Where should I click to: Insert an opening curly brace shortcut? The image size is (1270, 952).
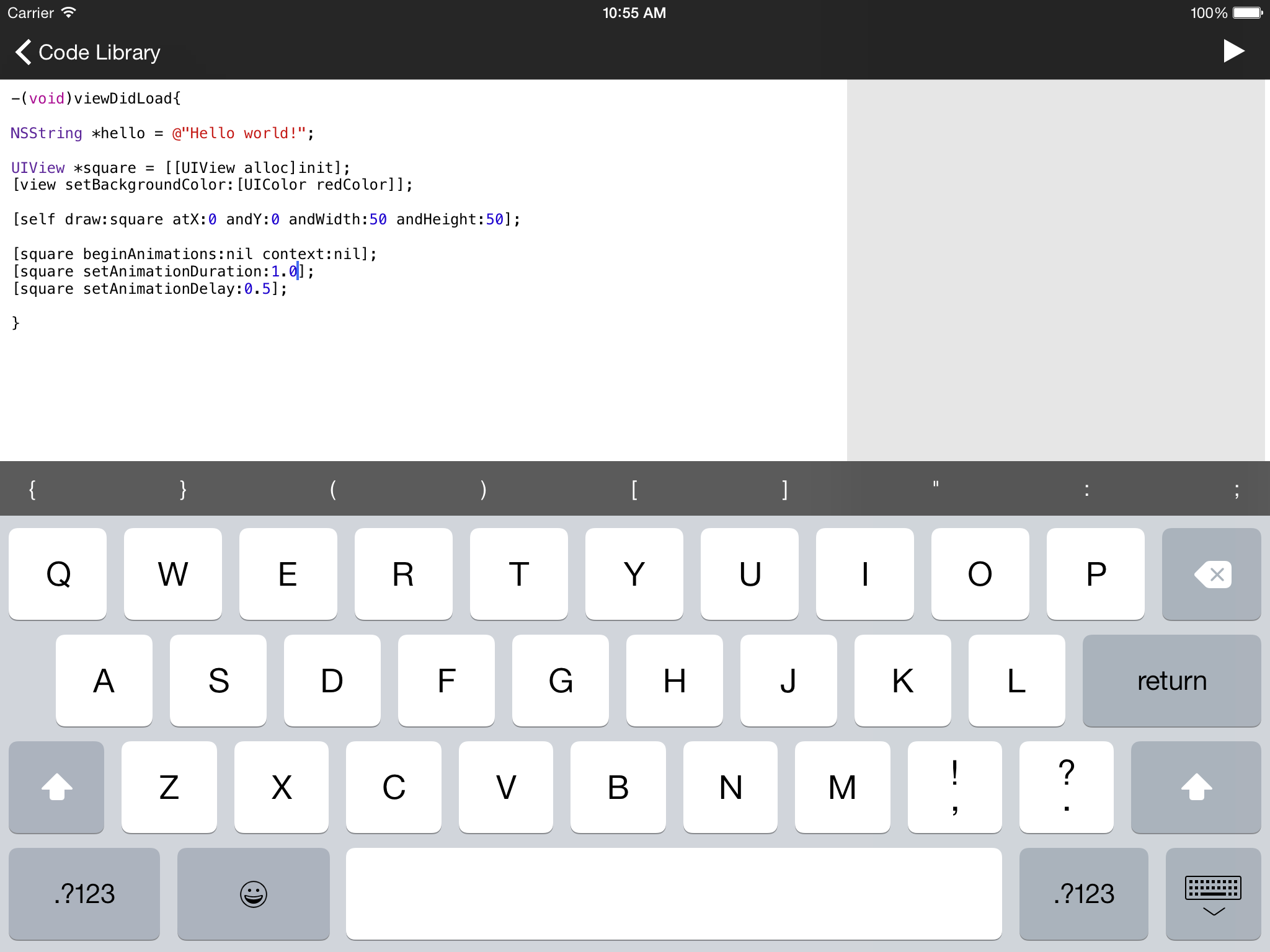[x=32, y=490]
